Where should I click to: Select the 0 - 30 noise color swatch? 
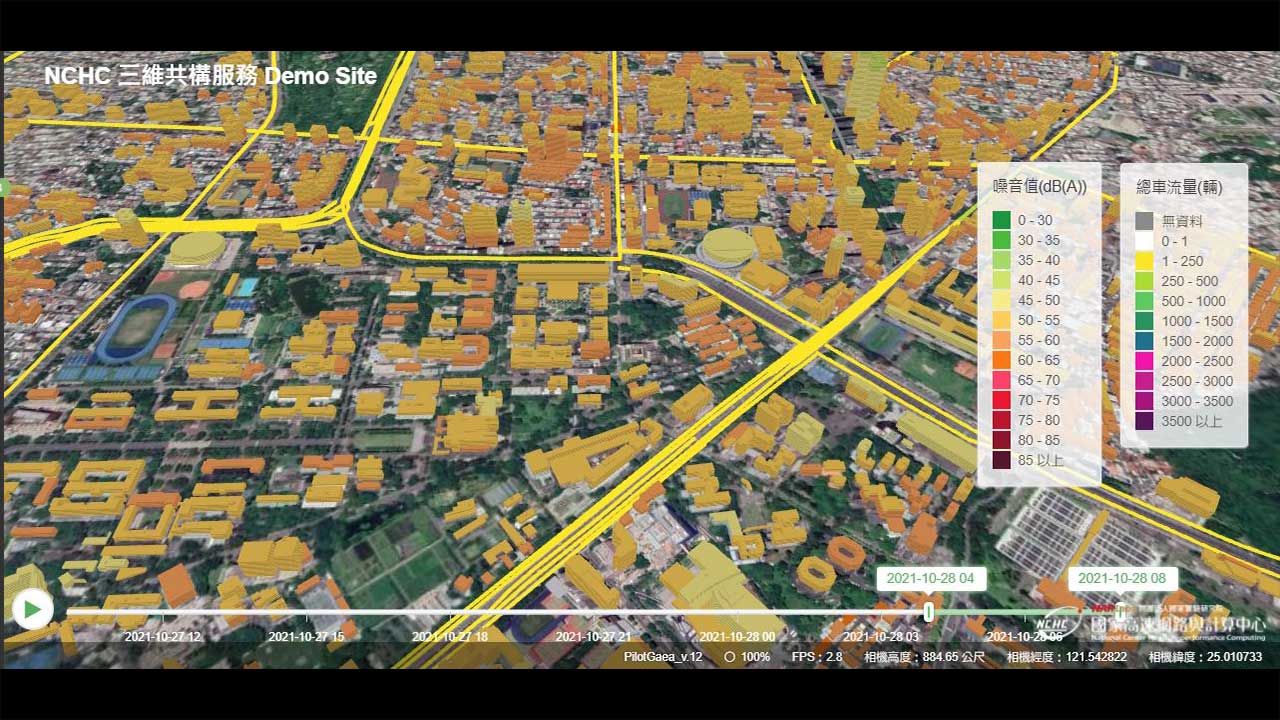[1001, 220]
